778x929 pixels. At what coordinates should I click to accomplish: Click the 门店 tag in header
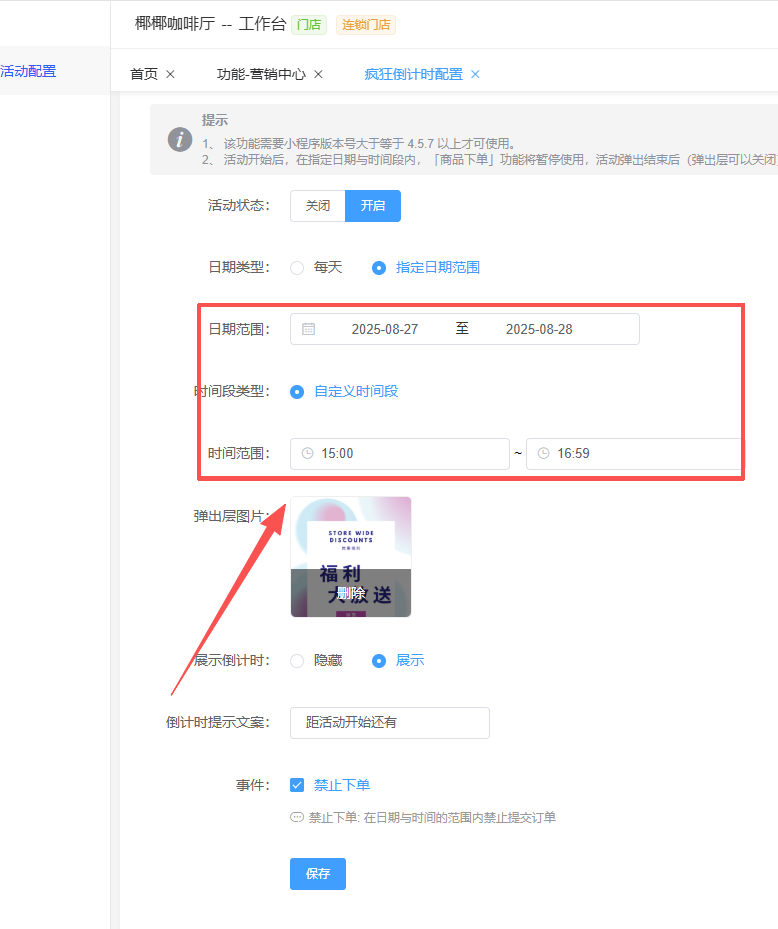click(x=309, y=25)
